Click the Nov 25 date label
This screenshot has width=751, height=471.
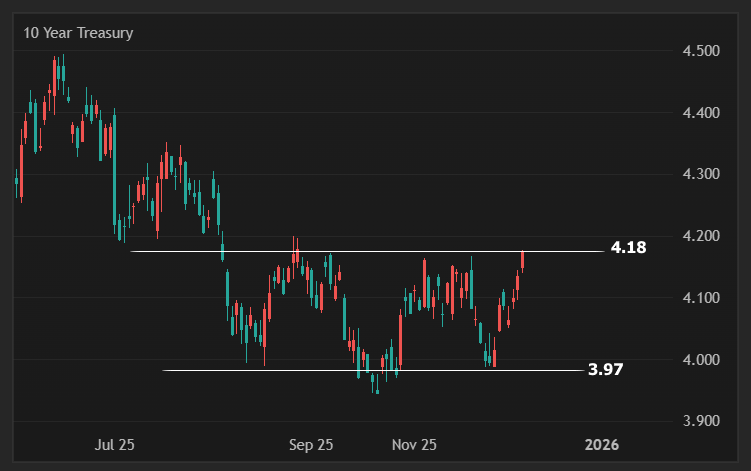[414, 444]
